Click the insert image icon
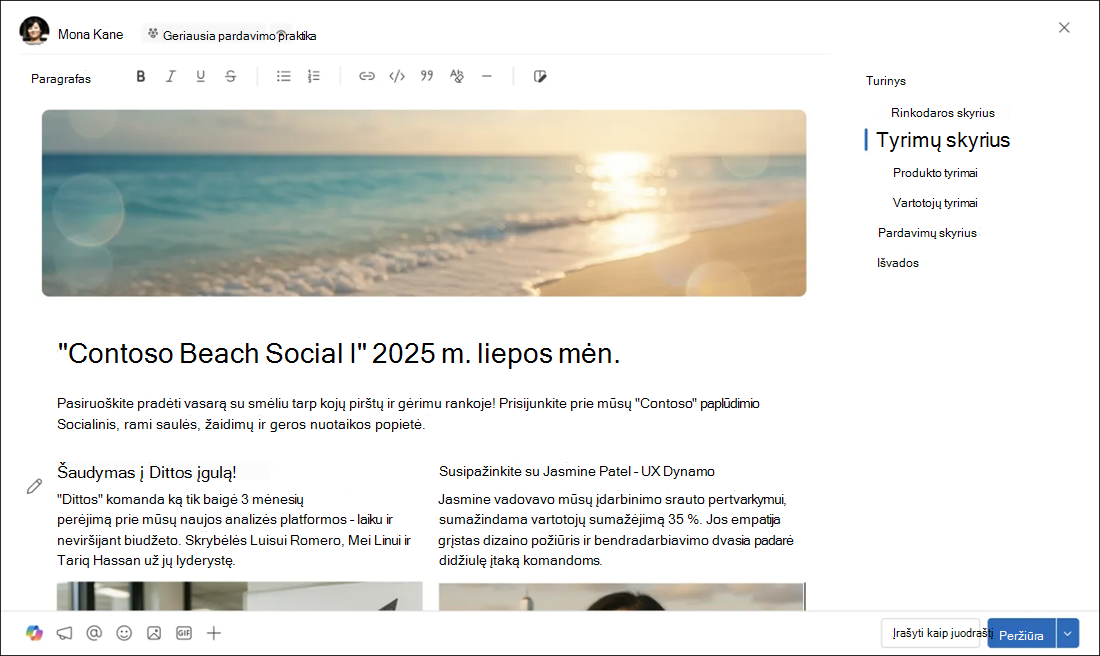This screenshot has width=1100, height=656. pyautogui.click(x=154, y=633)
